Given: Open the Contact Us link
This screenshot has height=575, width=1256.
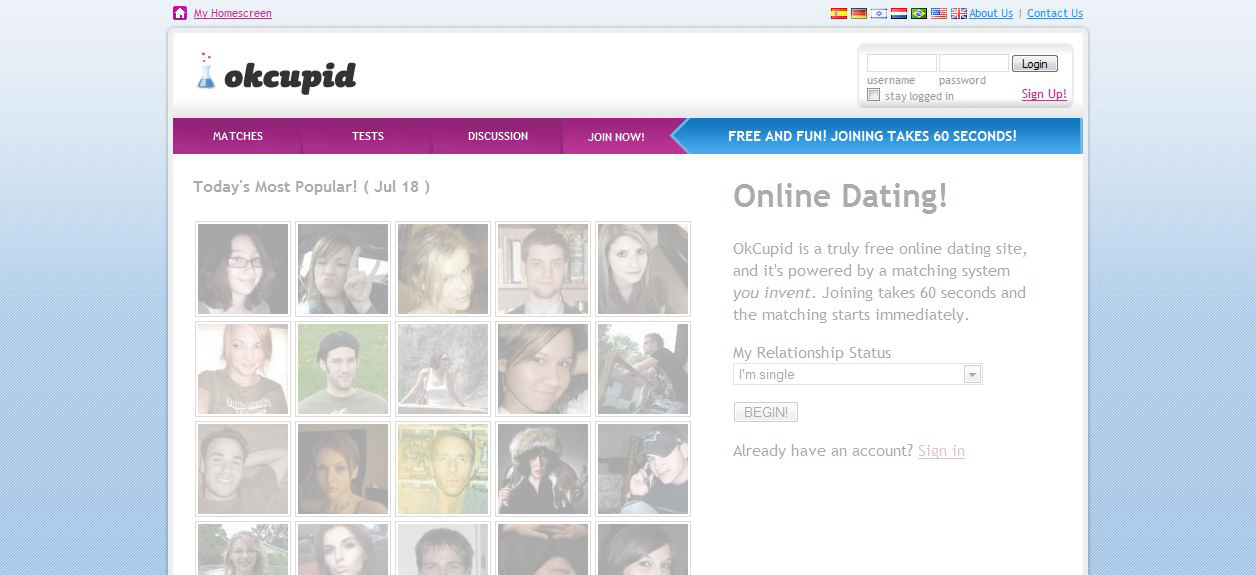Looking at the screenshot, I should click(1055, 14).
